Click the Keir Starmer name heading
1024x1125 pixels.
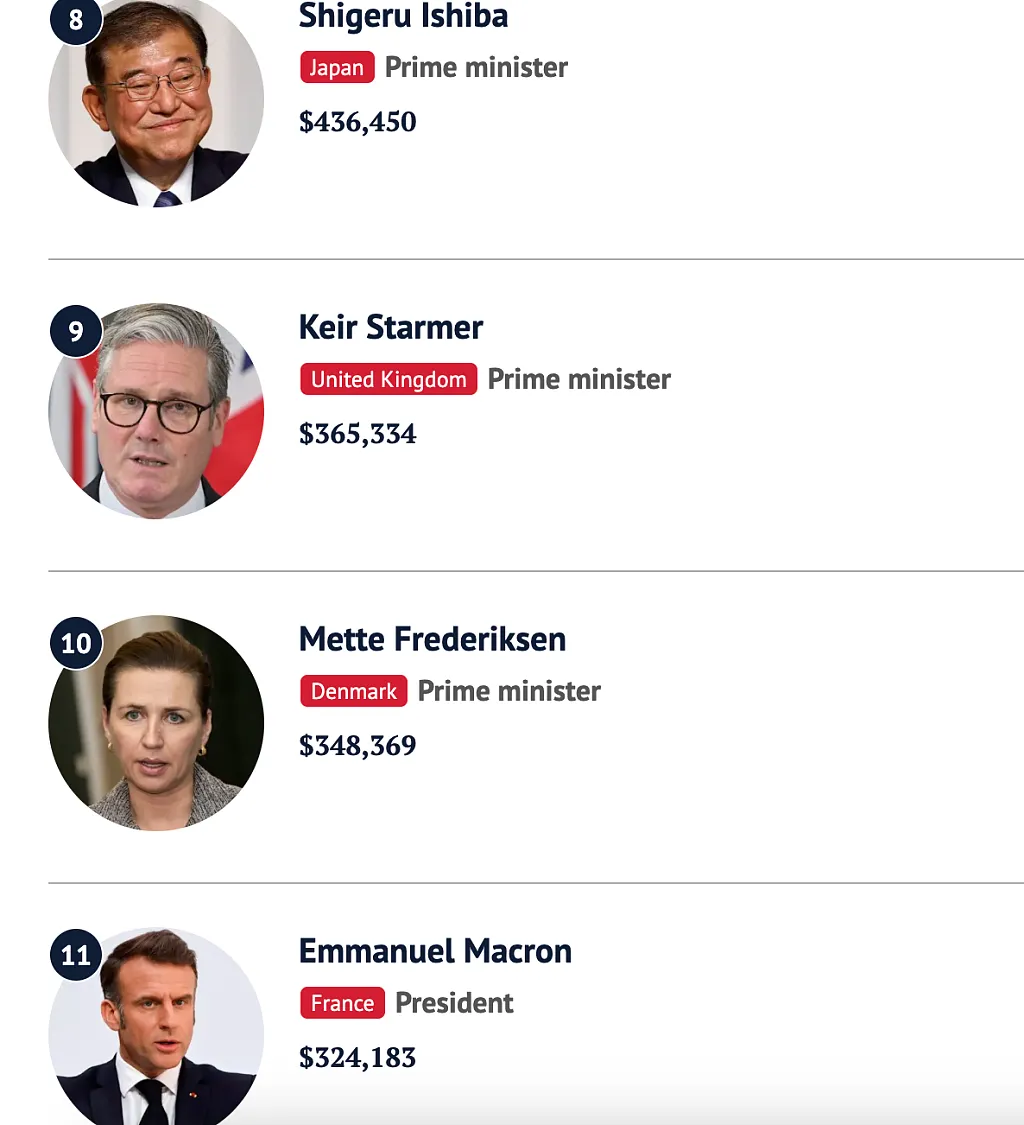click(x=390, y=327)
